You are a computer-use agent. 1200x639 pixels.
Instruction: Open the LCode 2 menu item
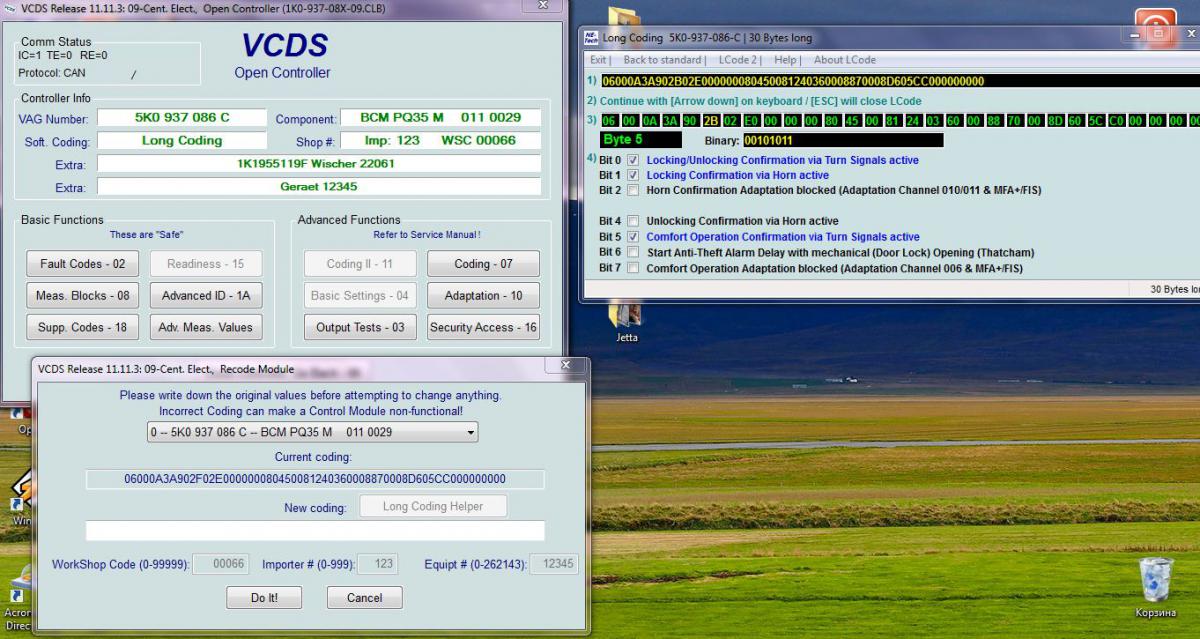coord(738,60)
